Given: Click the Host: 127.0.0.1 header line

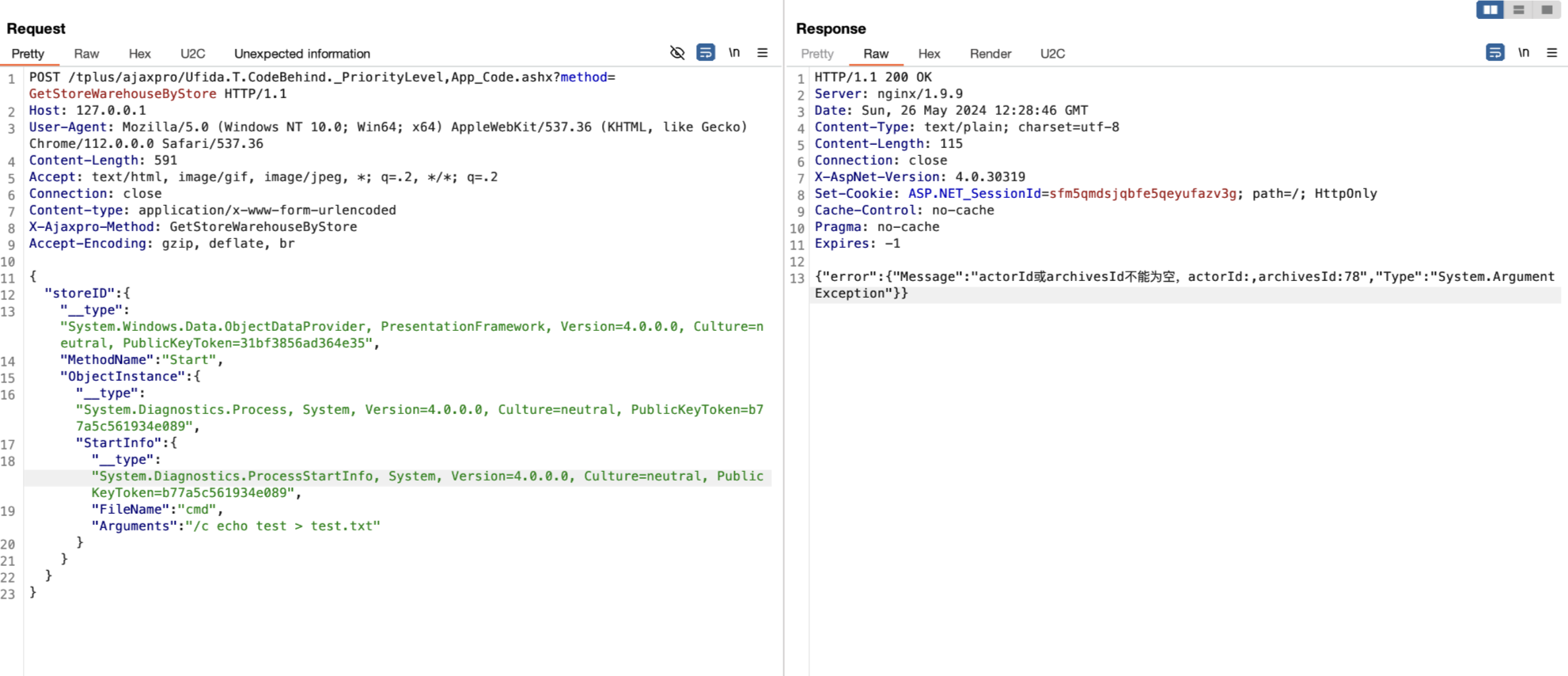Looking at the screenshot, I should pos(88,110).
